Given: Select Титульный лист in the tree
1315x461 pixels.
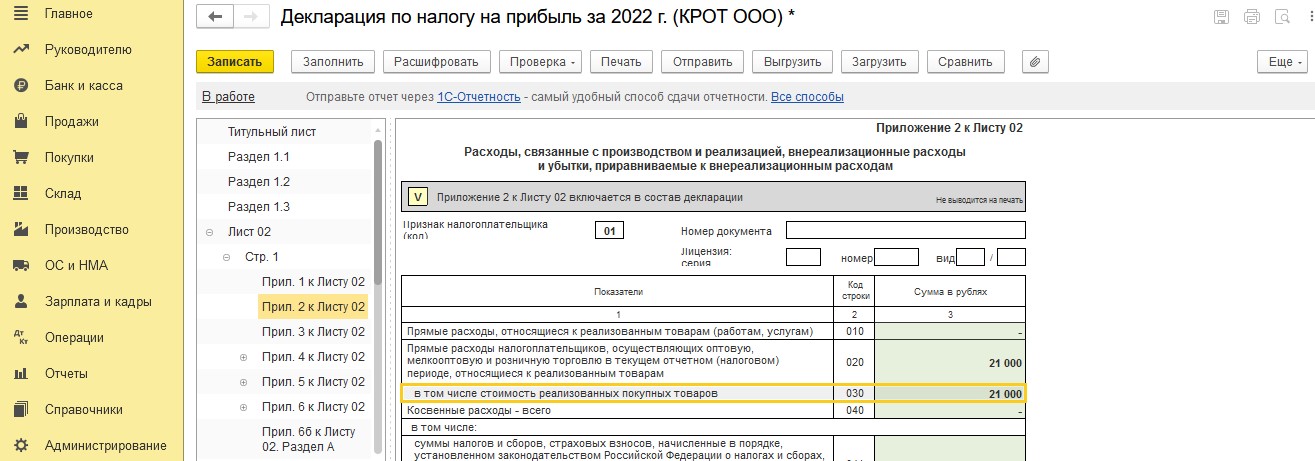Looking at the screenshot, I should [273, 132].
